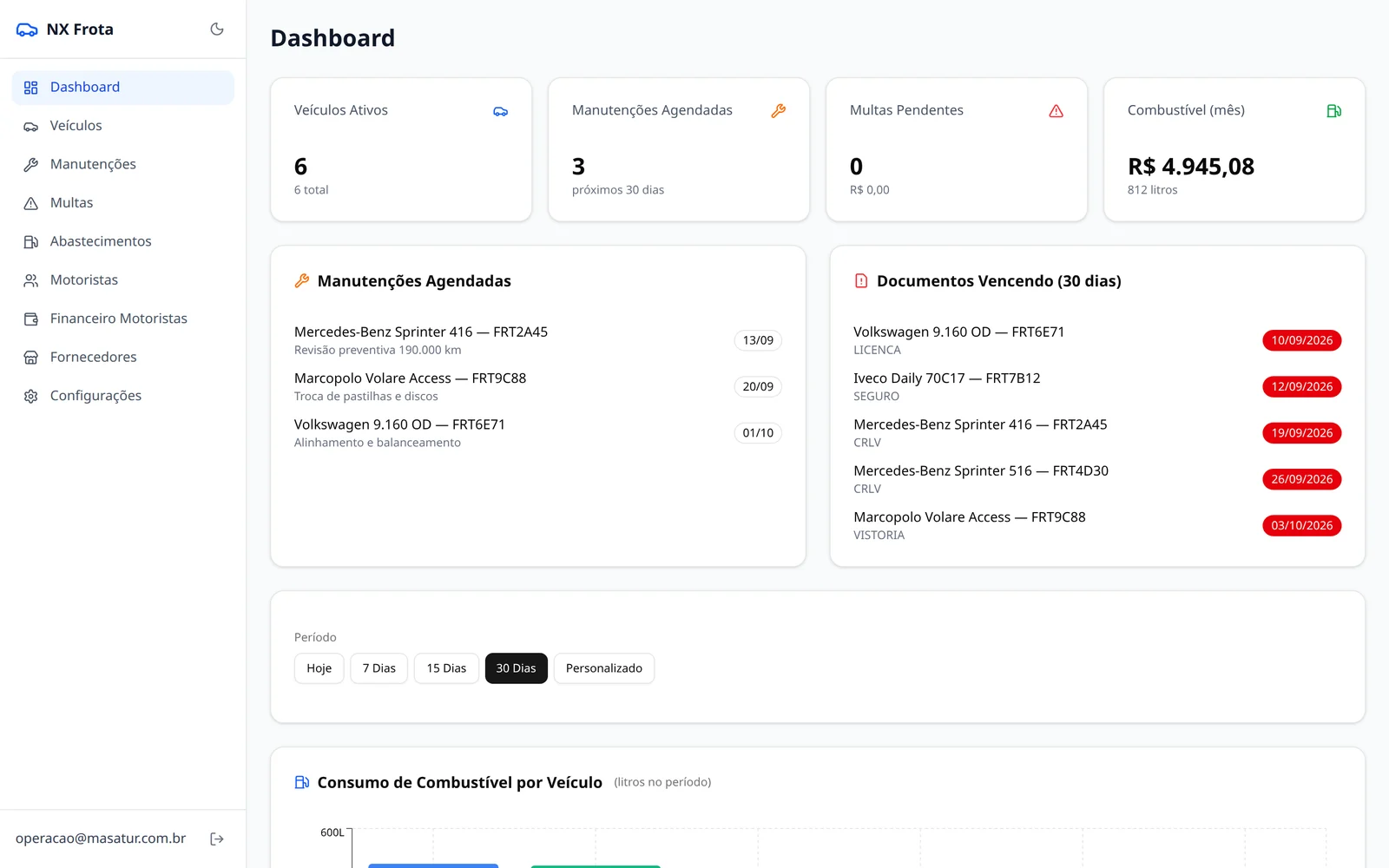This screenshot has height=868, width=1389.
Task: Click the Financeiro Motoristas wallet icon
Action: [31, 319]
